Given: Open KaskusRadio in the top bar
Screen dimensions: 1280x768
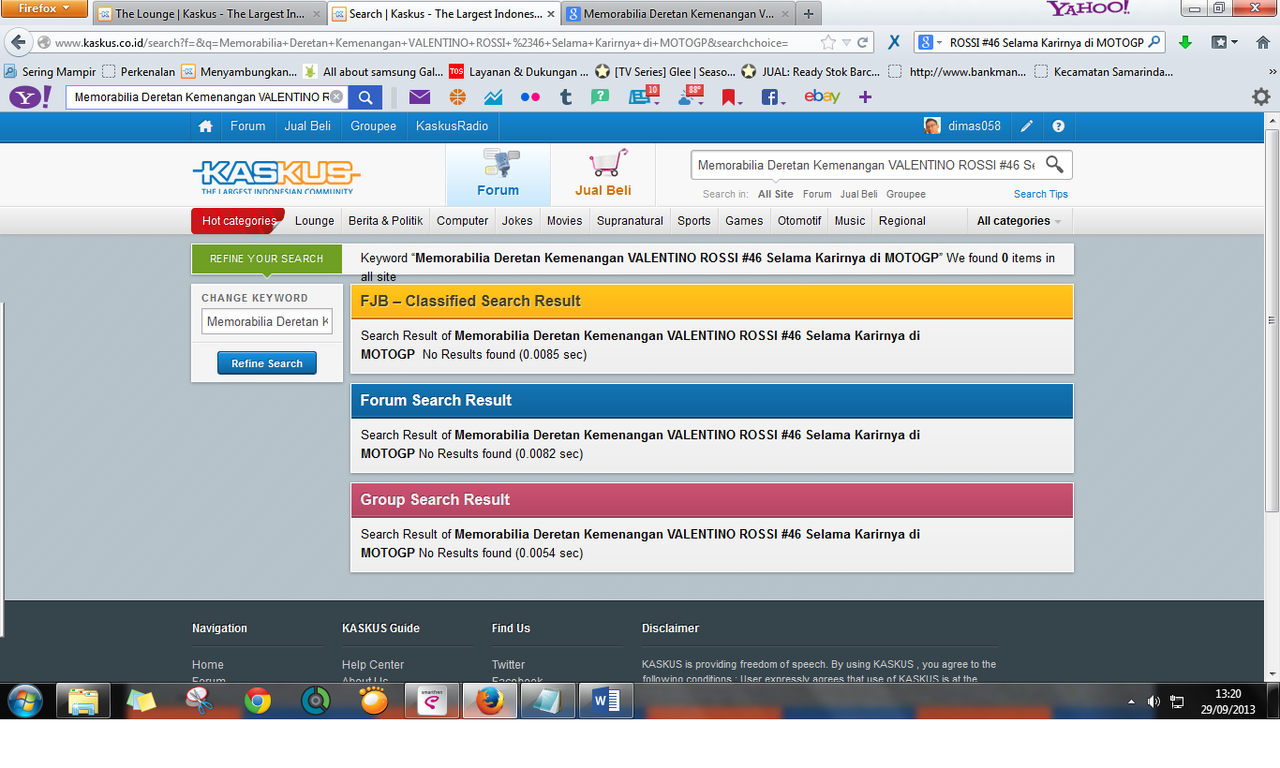Looking at the screenshot, I should click(452, 126).
